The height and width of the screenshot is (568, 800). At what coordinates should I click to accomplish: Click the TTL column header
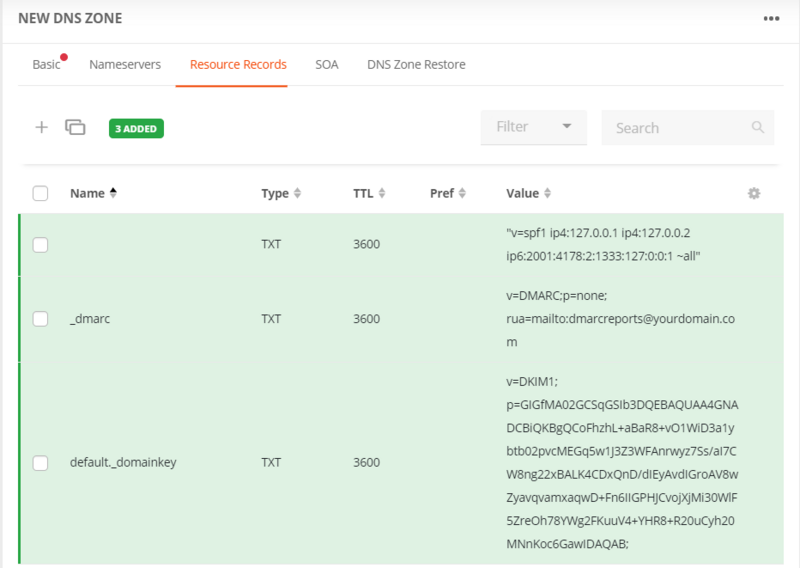point(363,193)
